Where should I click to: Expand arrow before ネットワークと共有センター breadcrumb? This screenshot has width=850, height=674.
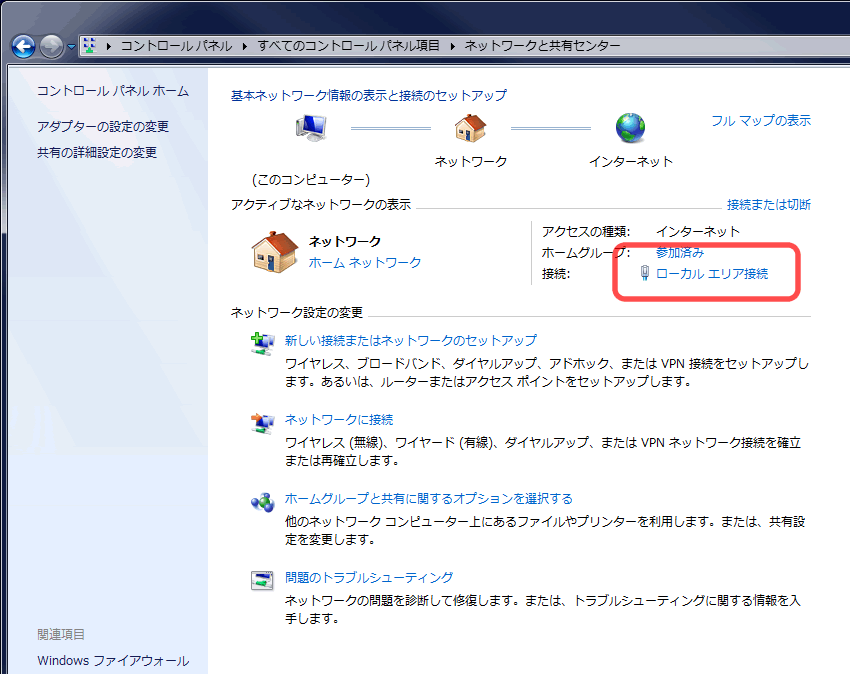click(x=452, y=46)
